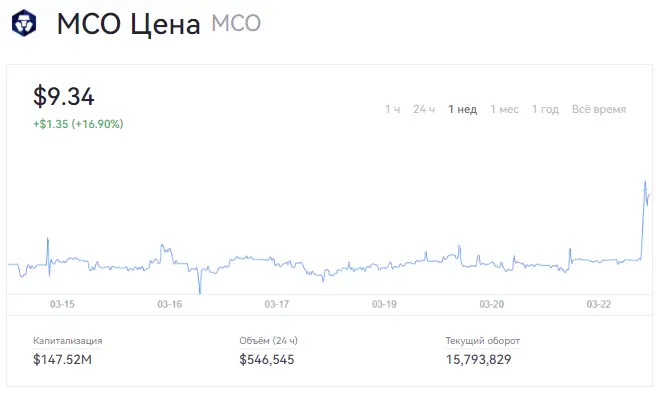The image size is (666, 396).
Task: Click the MCO coin logo icon
Action: tap(24, 23)
